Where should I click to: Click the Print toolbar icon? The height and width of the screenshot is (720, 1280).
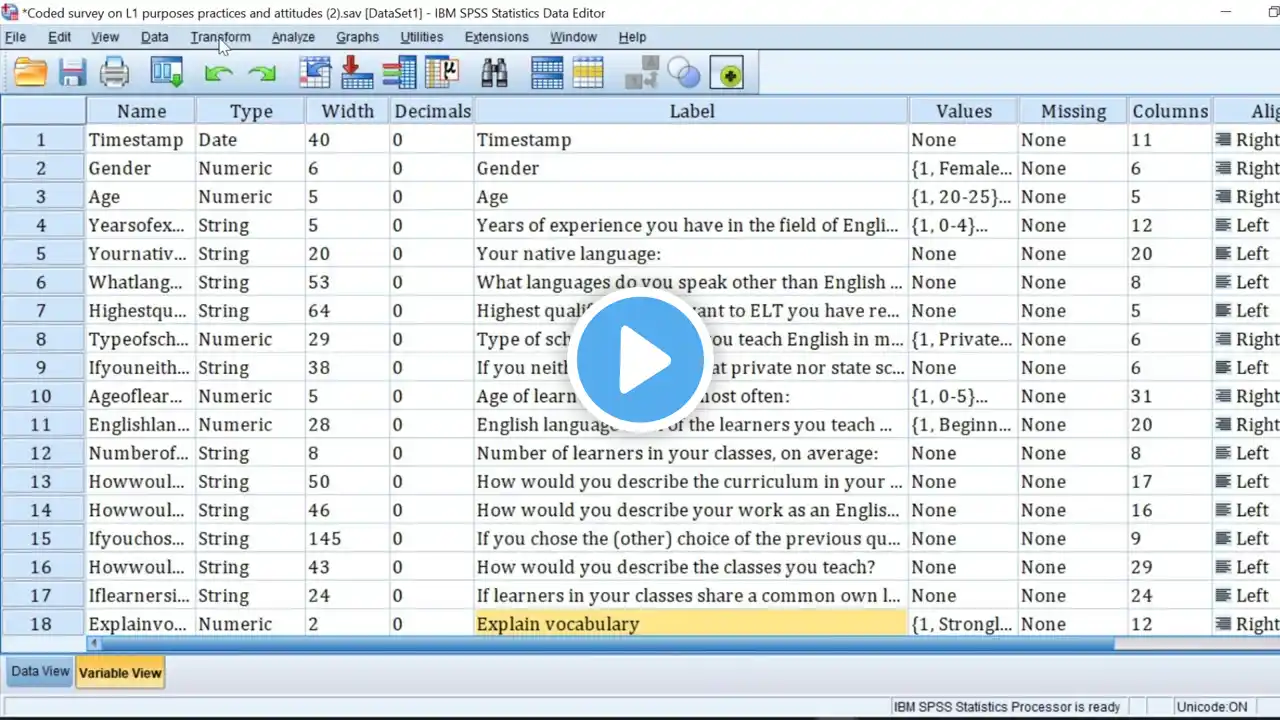point(114,73)
